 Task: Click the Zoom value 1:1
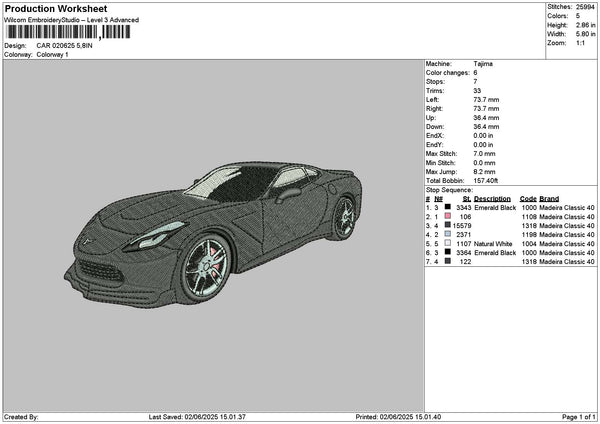point(580,43)
